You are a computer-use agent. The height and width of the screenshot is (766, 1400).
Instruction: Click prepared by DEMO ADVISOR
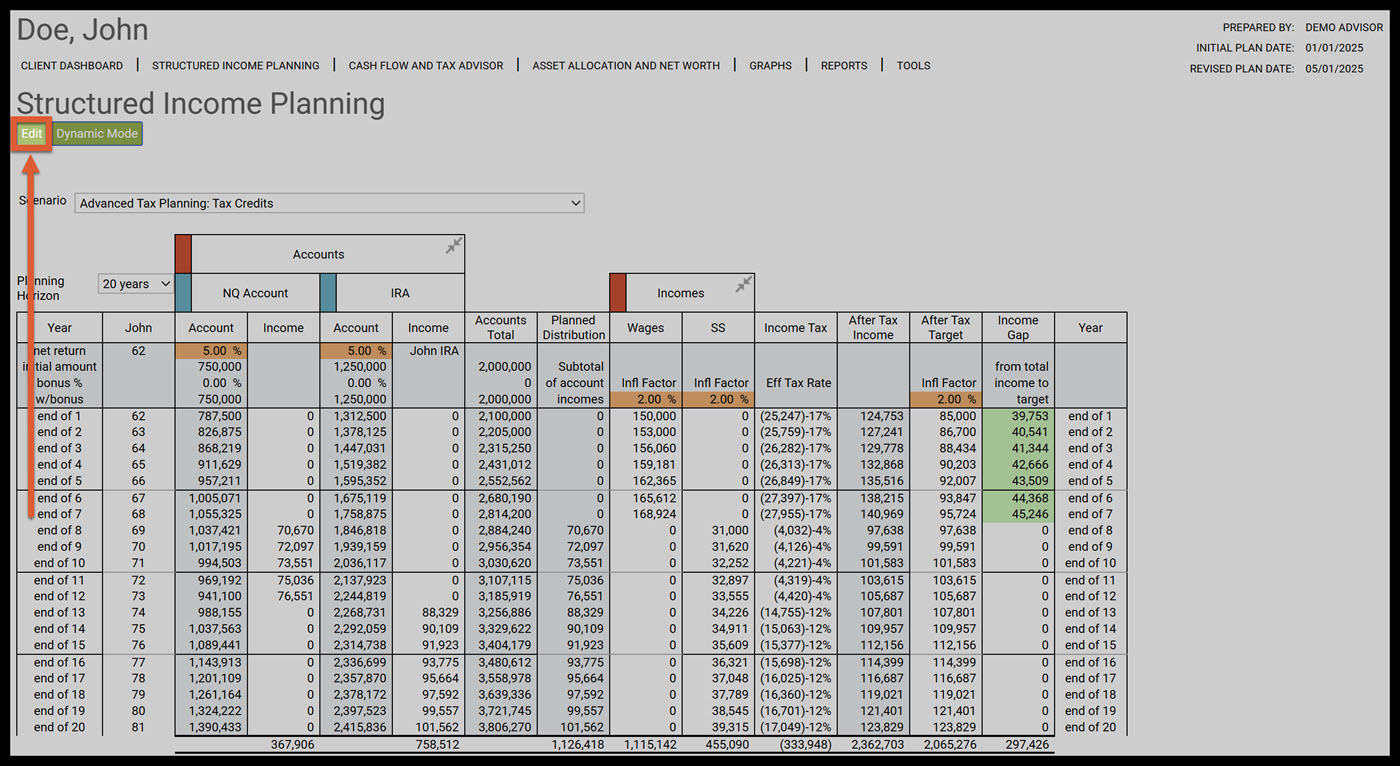[1345, 28]
